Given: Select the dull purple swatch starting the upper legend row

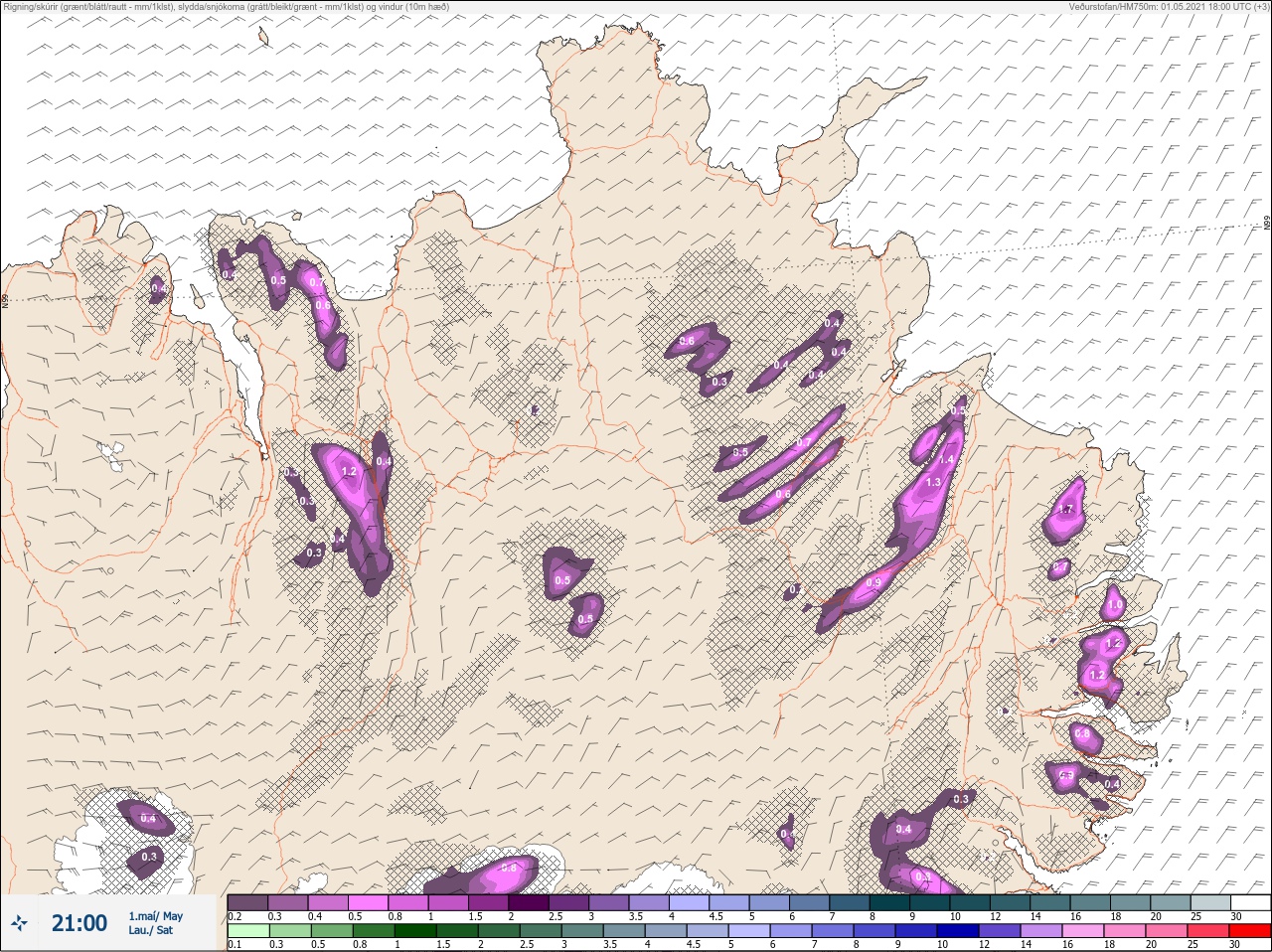Looking at the screenshot, I should pyautogui.click(x=247, y=902).
